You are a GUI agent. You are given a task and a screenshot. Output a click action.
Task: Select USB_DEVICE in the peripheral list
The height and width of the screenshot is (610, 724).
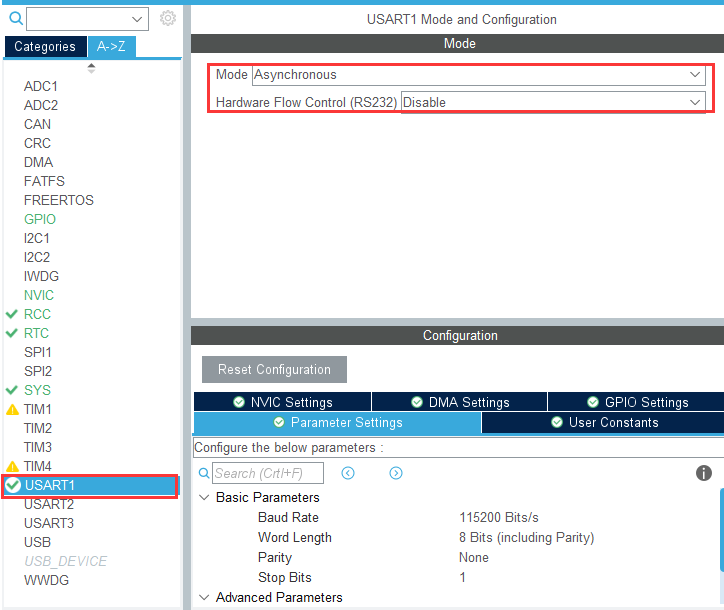66,561
